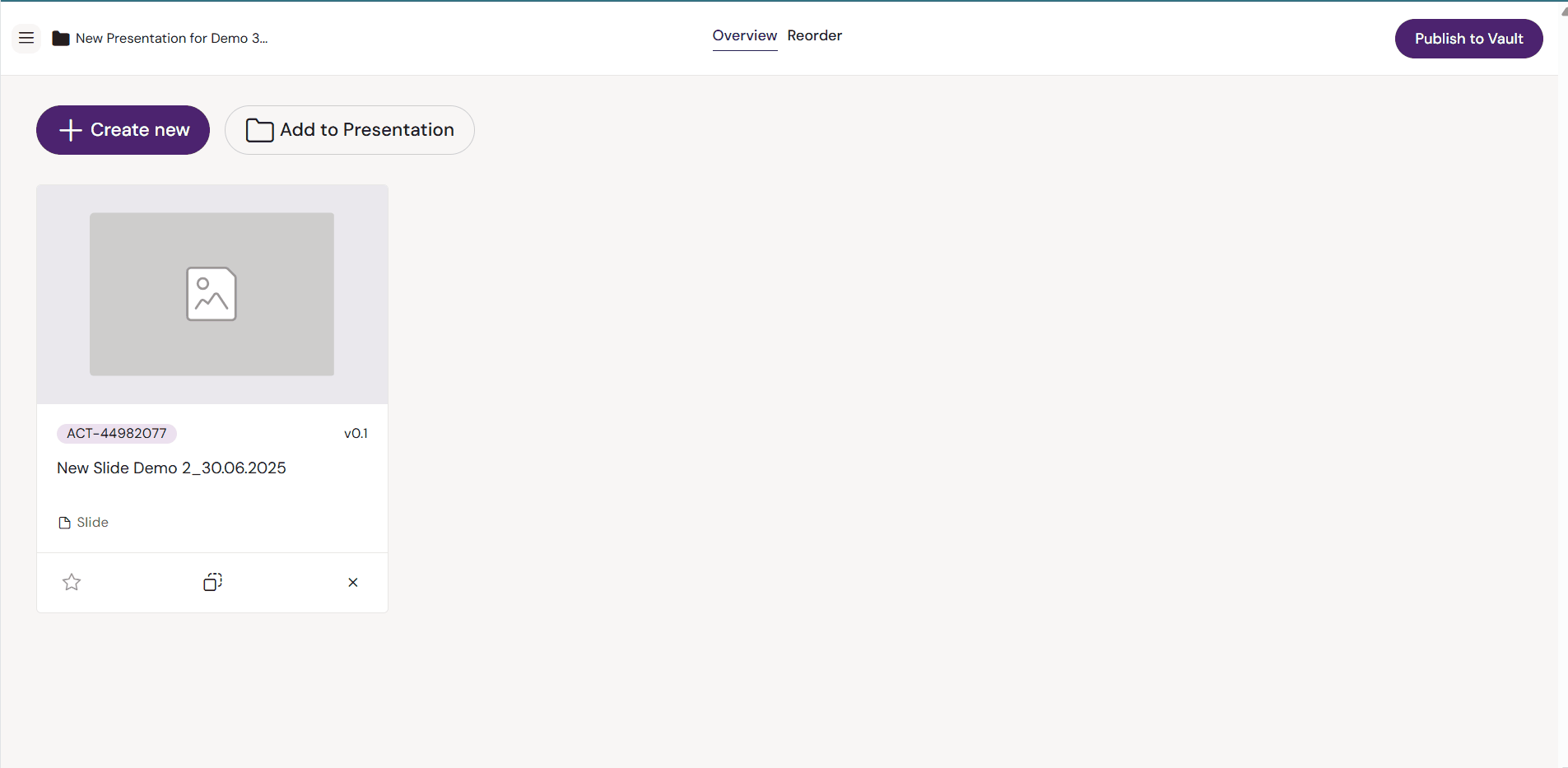Open the hamburger navigation menu
The width and height of the screenshot is (1568, 768).
[26, 38]
